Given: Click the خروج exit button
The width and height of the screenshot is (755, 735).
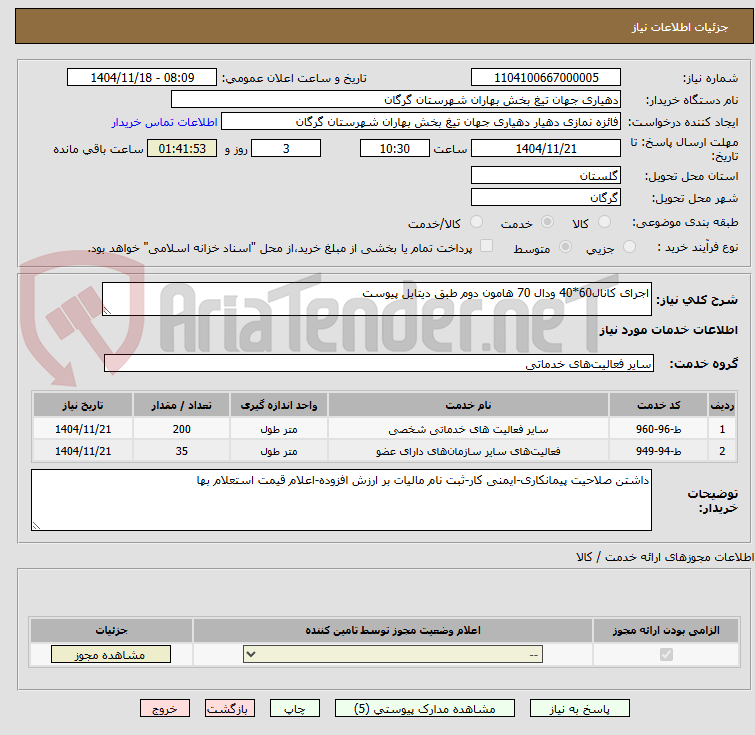Looking at the screenshot, I should [165, 709].
